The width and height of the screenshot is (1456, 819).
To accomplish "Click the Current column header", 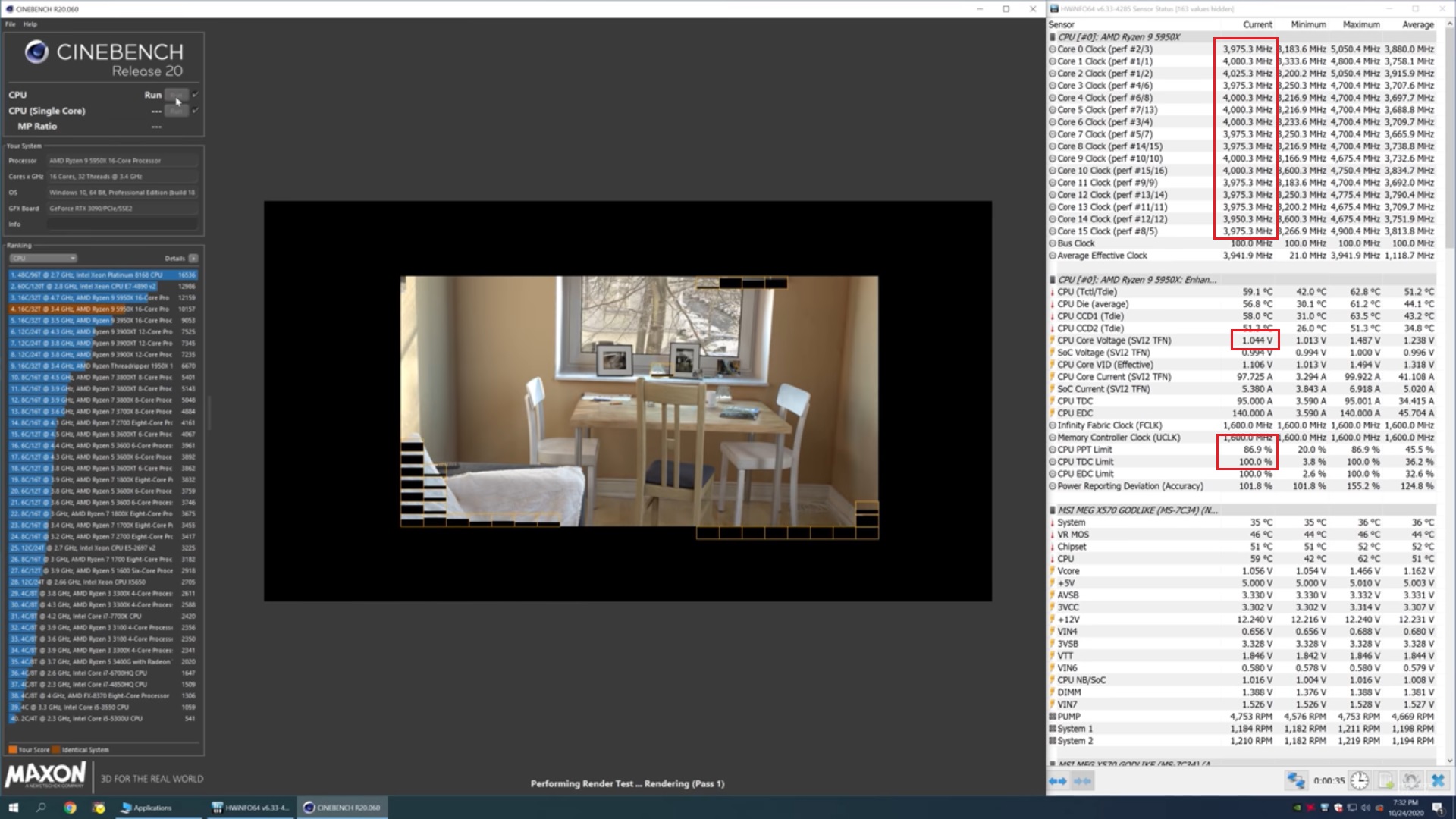I will pos(1257,25).
